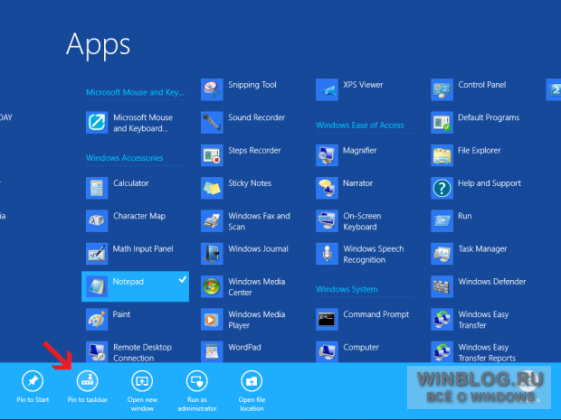Click the Microsoft Mouse and Key... heading
The width and height of the screenshot is (561, 420).
135,92
